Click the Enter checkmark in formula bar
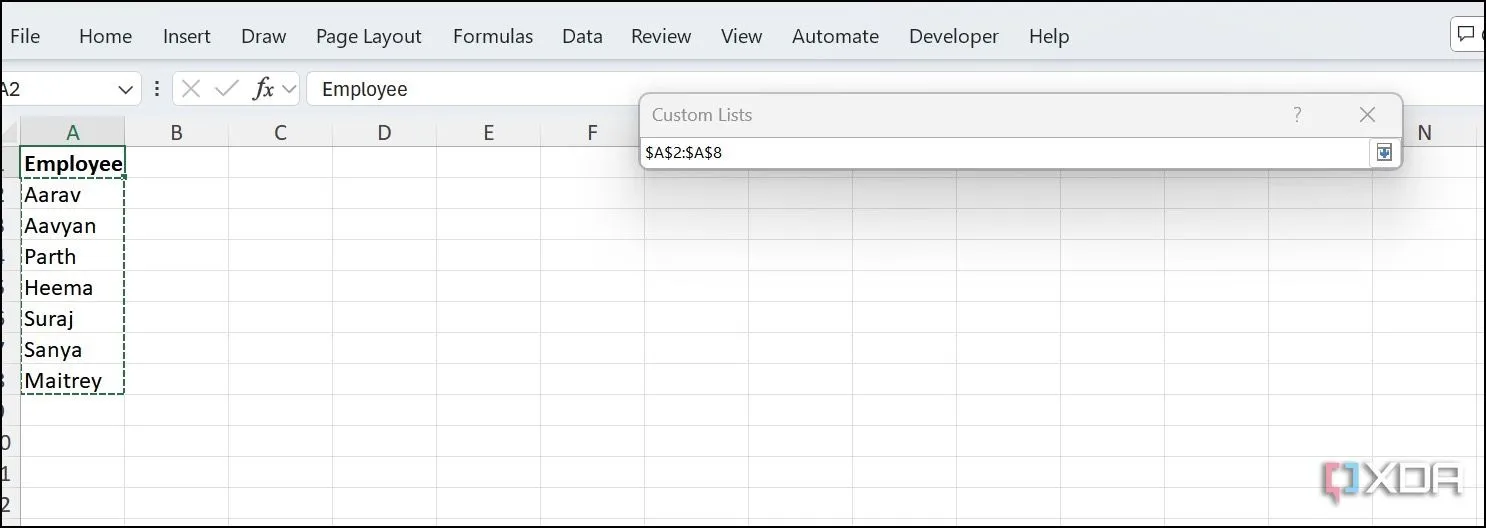Image resolution: width=1486 pixels, height=528 pixels. pos(227,89)
